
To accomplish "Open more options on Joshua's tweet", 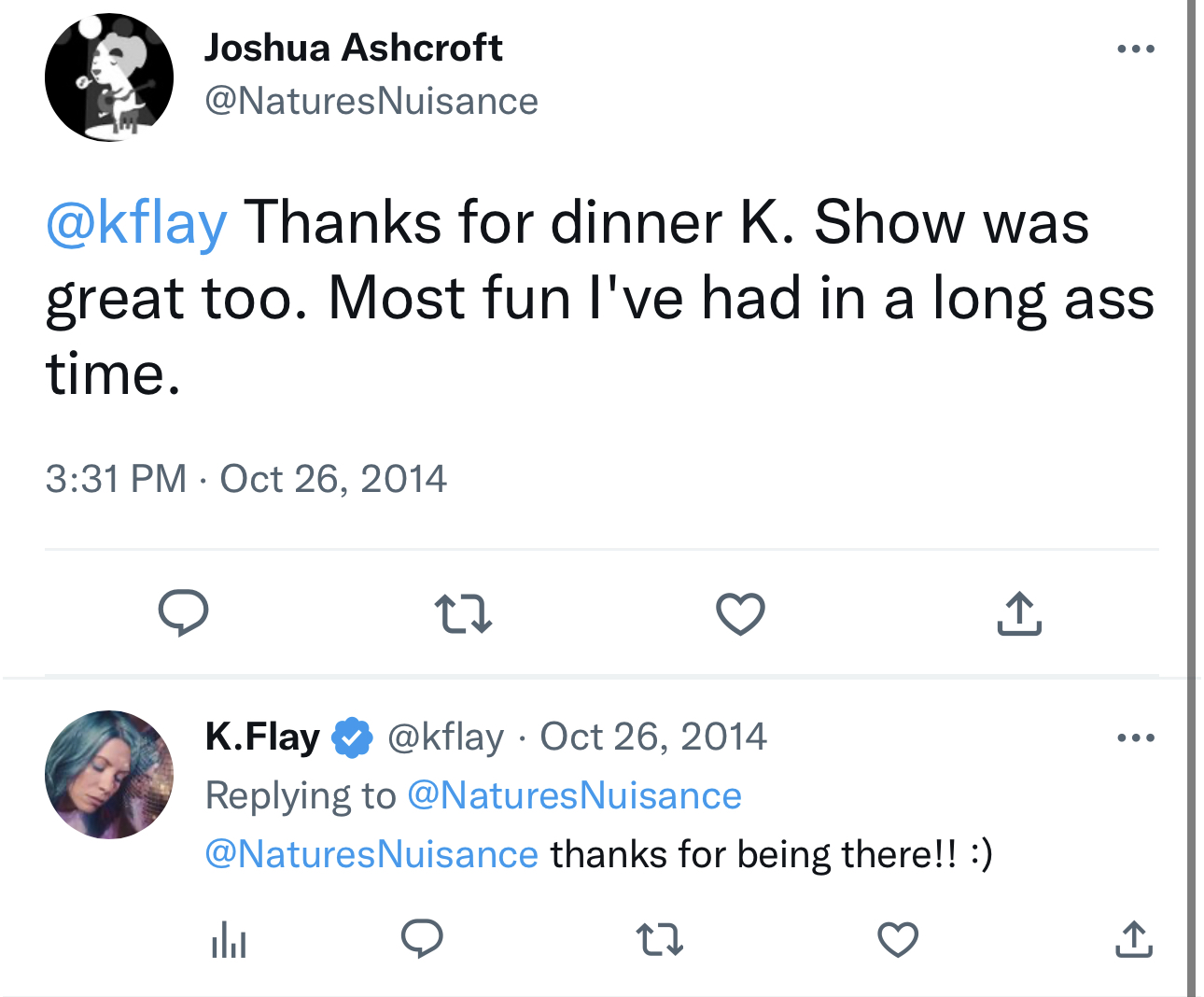I will [x=1136, y=49].
